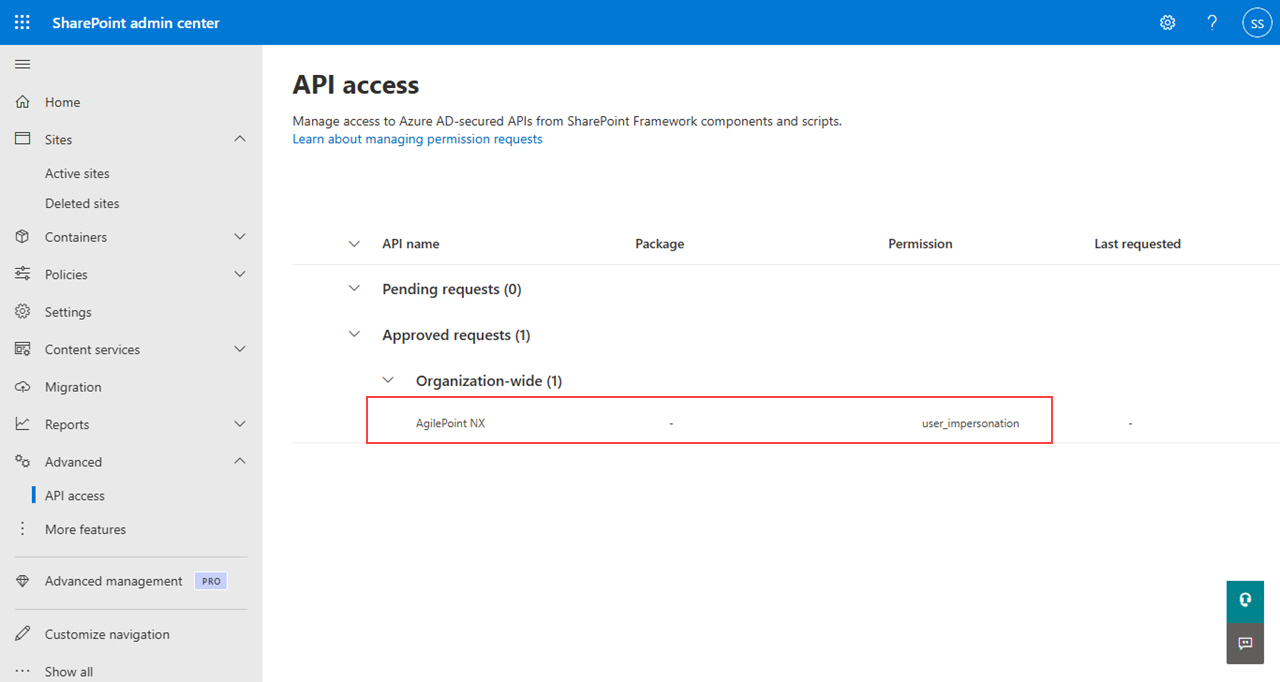Click the Approved requests (1) label
Screen dimensions: 1280x682
click(x=456, y=335)
